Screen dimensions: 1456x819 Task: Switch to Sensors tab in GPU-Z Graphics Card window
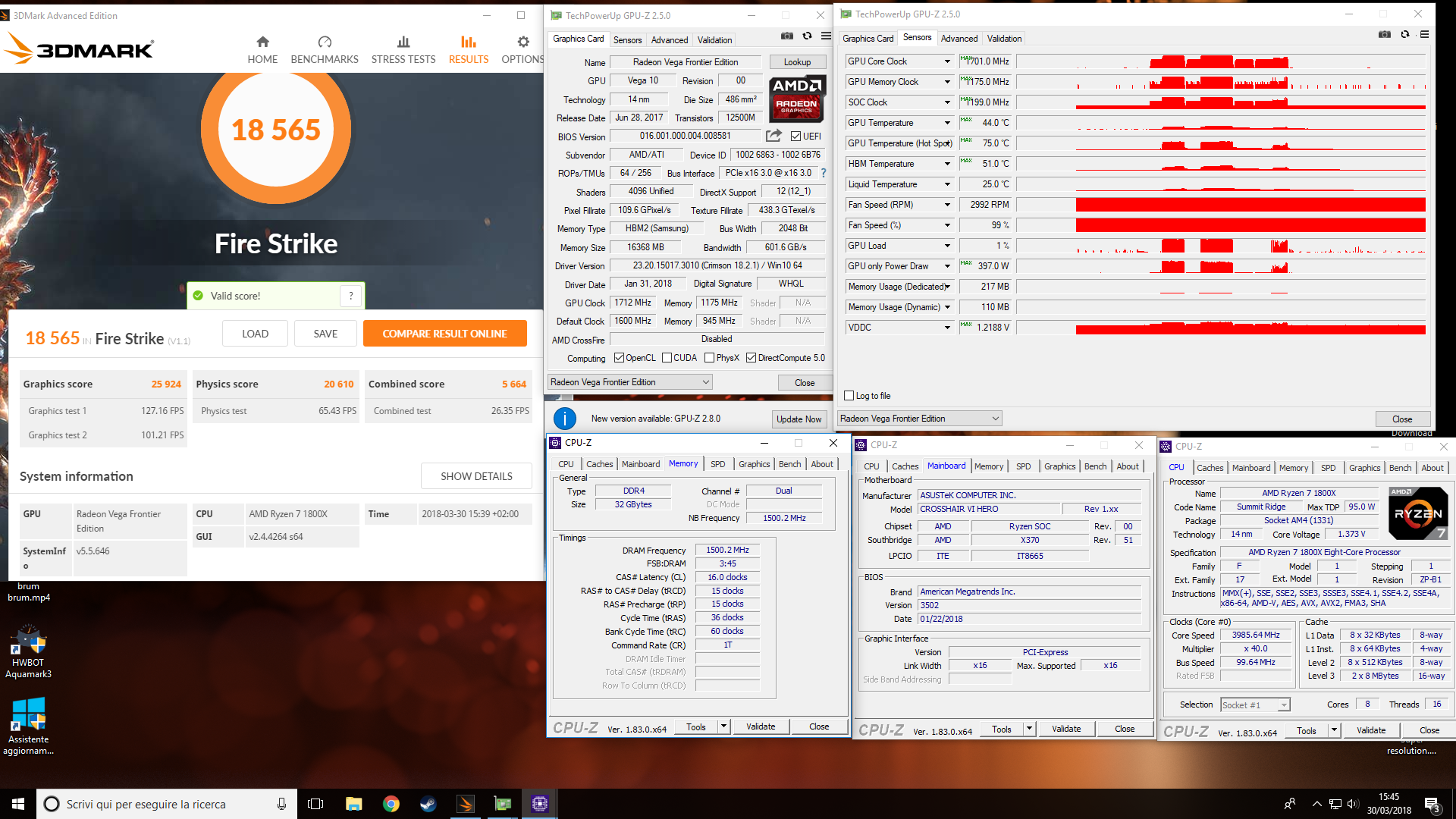(627, 40)
